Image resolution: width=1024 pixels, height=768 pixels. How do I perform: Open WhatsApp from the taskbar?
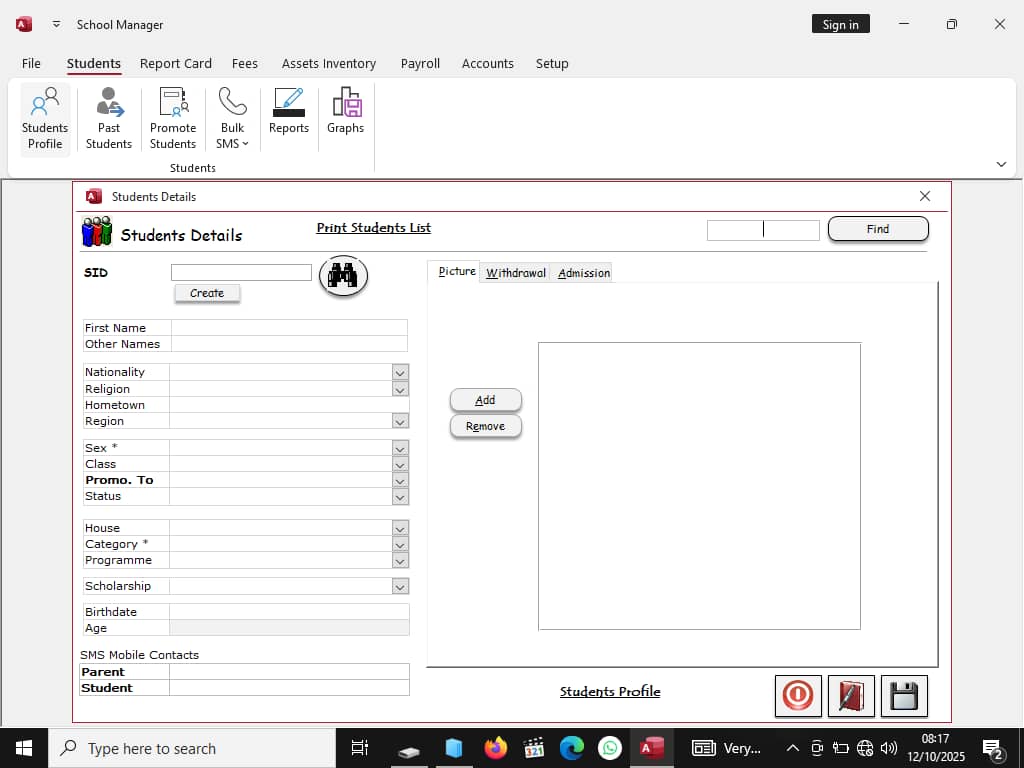click(609, 748)
